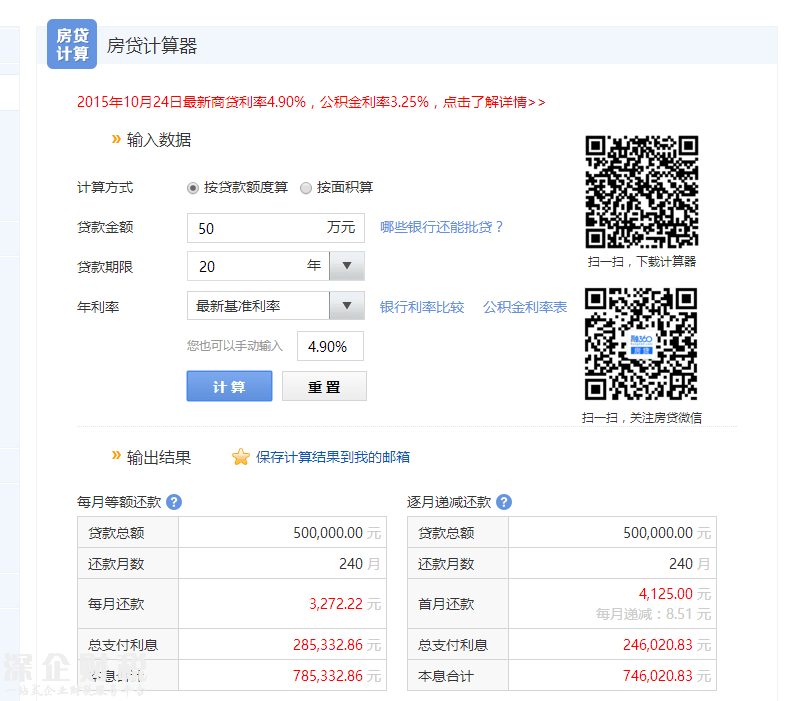Click total amount value 785,332.86

[x=328, y=676]
